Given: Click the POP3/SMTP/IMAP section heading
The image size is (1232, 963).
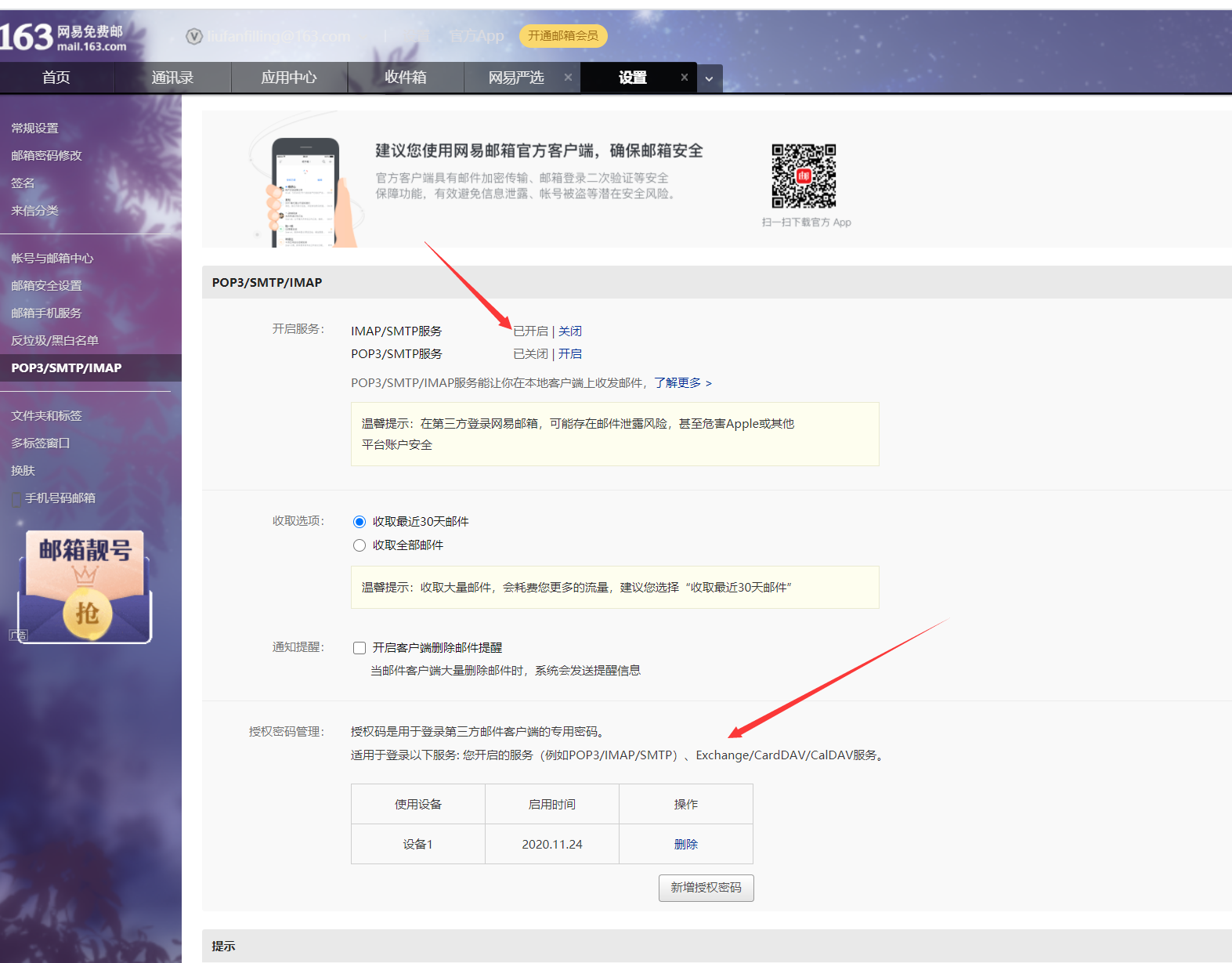Looking at the screenshot, I should pyautogui.click(x=267, y=283).
